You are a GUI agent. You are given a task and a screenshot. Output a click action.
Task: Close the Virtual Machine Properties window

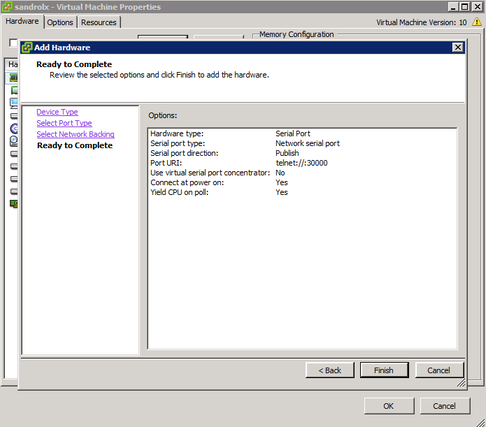click(477, 7)
